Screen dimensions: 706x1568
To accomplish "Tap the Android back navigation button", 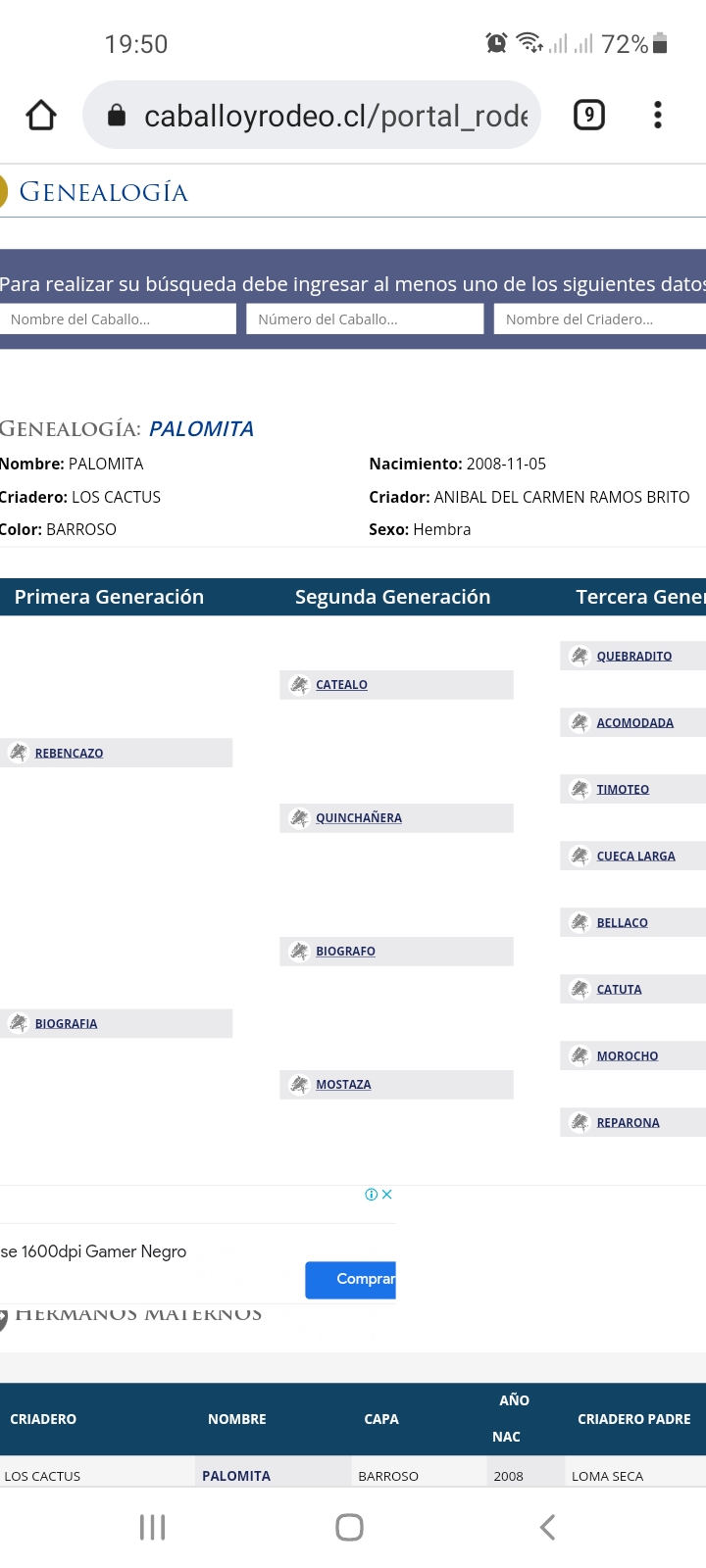I will pos(548,1527).
